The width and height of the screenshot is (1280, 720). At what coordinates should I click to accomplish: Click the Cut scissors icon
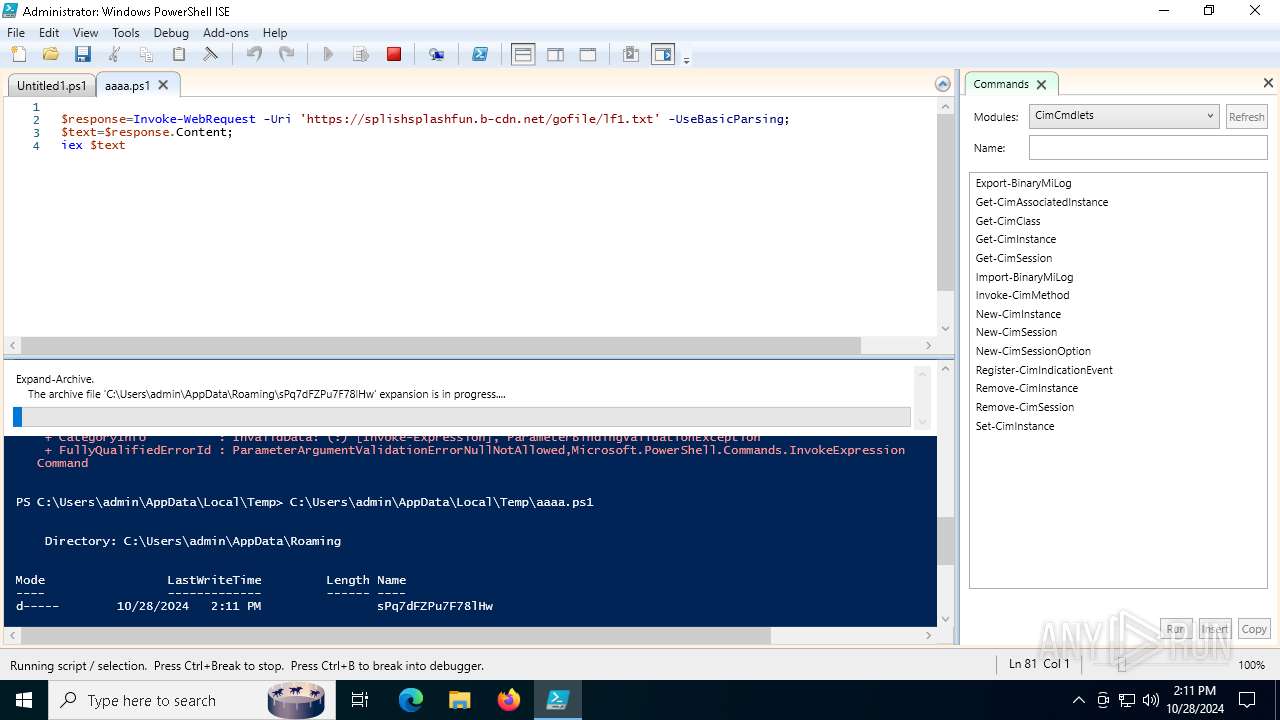[114, 55]
